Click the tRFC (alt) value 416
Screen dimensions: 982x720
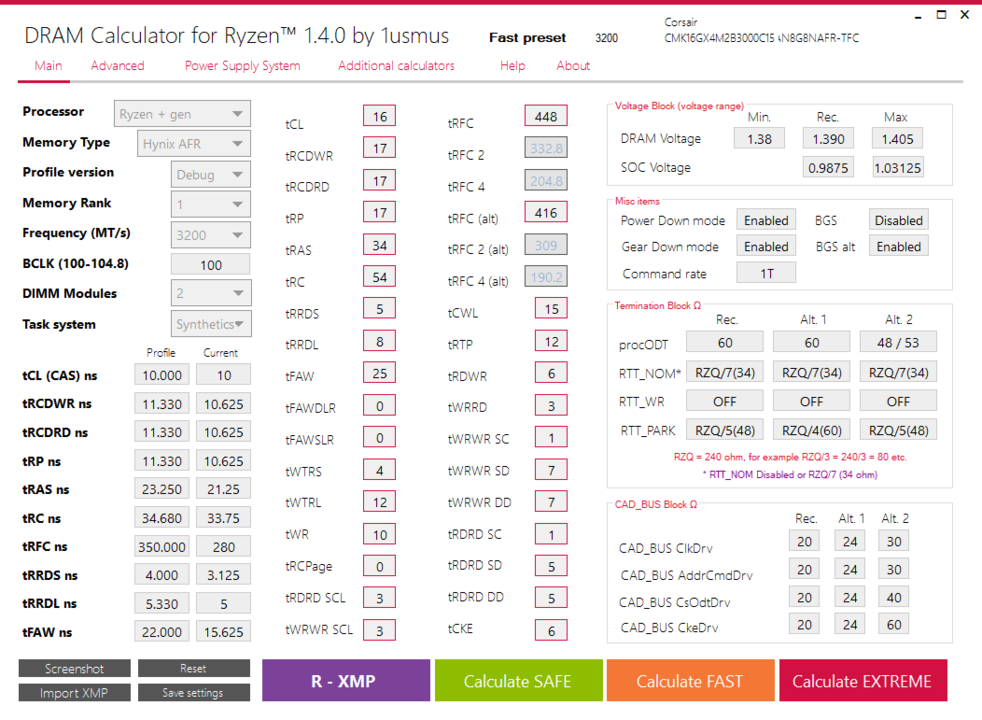[545, 213]
